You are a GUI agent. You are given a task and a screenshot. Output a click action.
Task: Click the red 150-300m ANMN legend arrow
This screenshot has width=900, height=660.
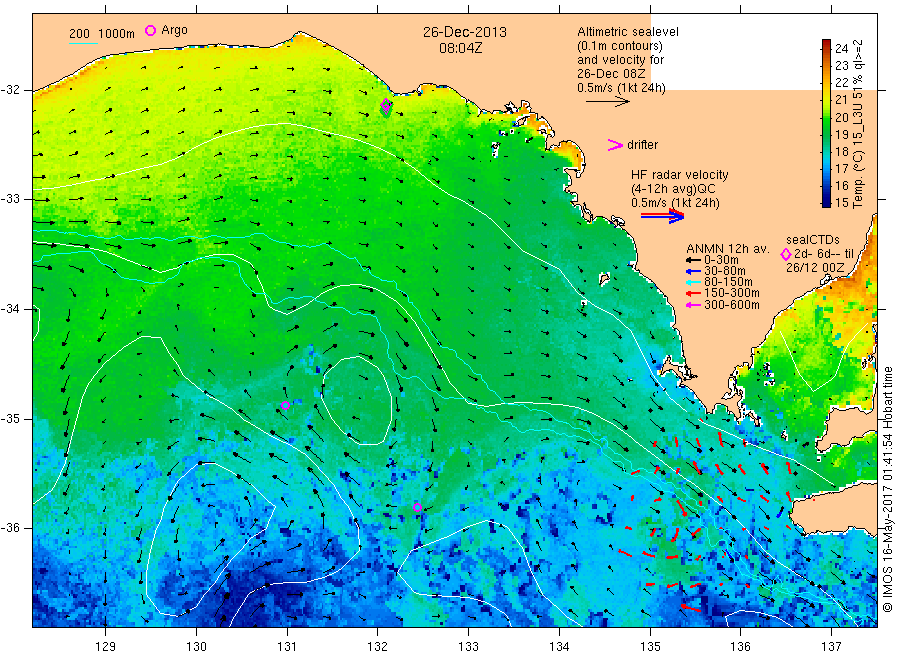(x=693, y=293)
